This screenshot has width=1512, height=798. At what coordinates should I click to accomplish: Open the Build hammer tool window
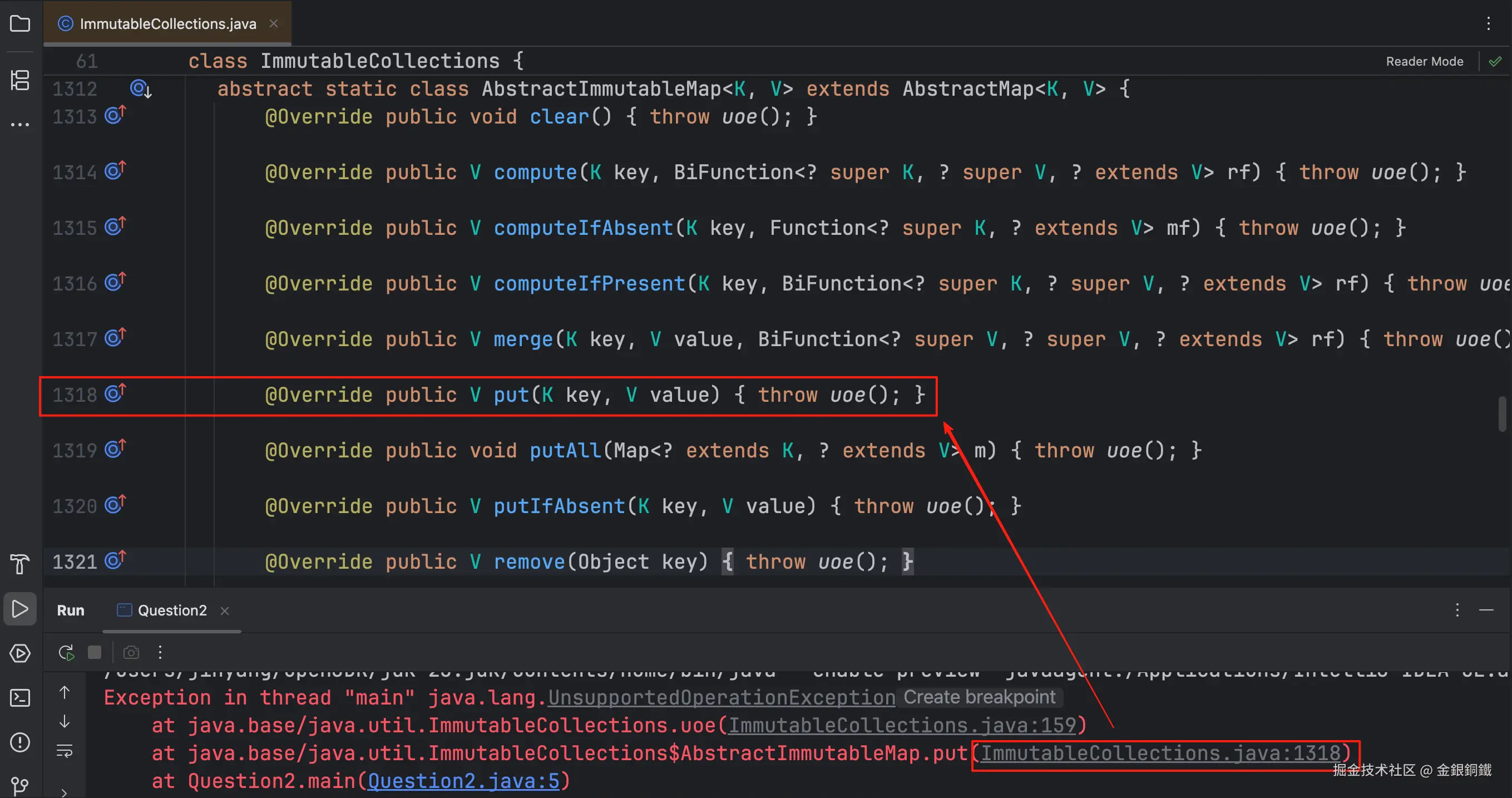pos(20,564)
